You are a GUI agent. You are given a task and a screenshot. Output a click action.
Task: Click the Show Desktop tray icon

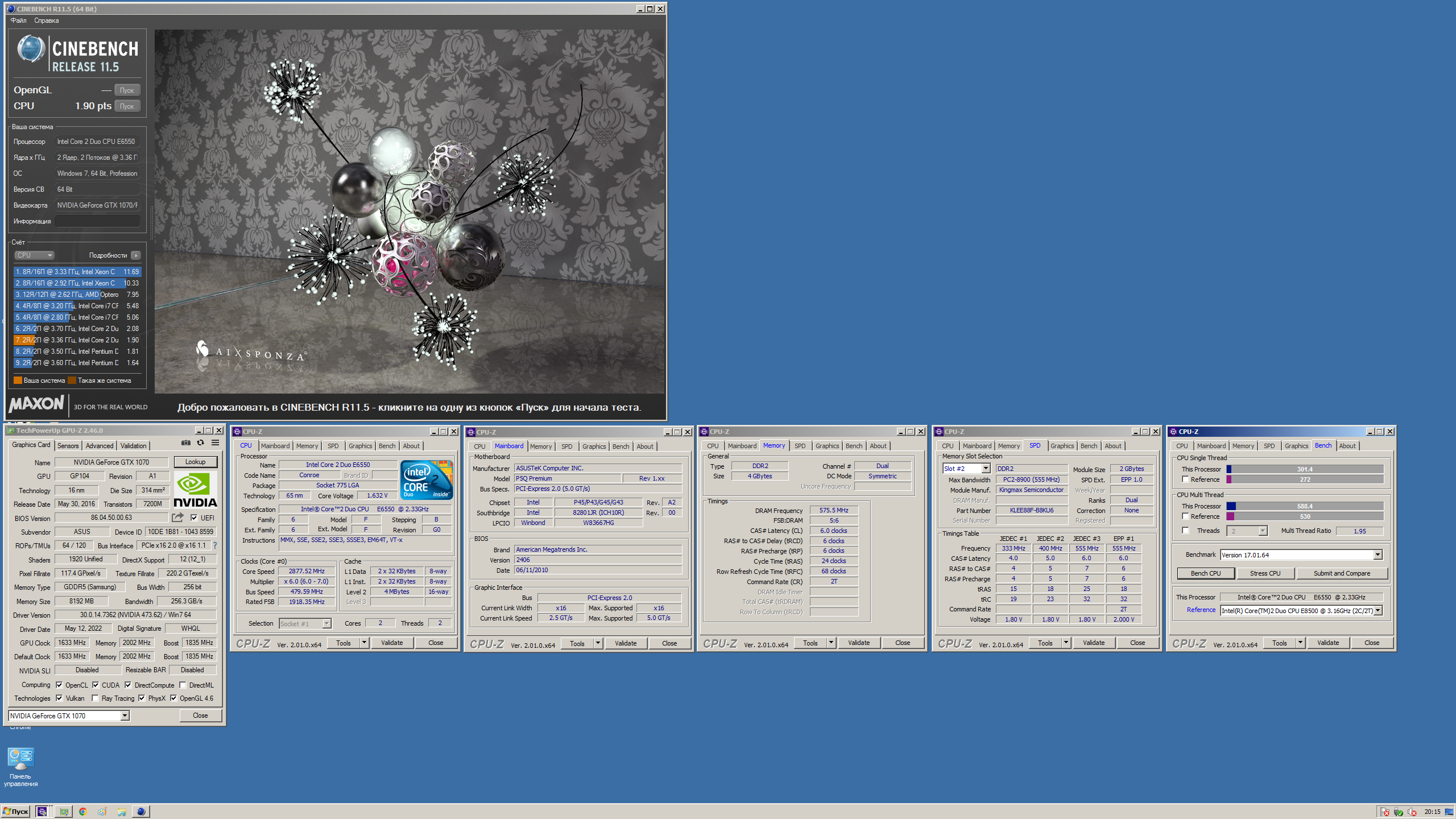coord(1450,812)
